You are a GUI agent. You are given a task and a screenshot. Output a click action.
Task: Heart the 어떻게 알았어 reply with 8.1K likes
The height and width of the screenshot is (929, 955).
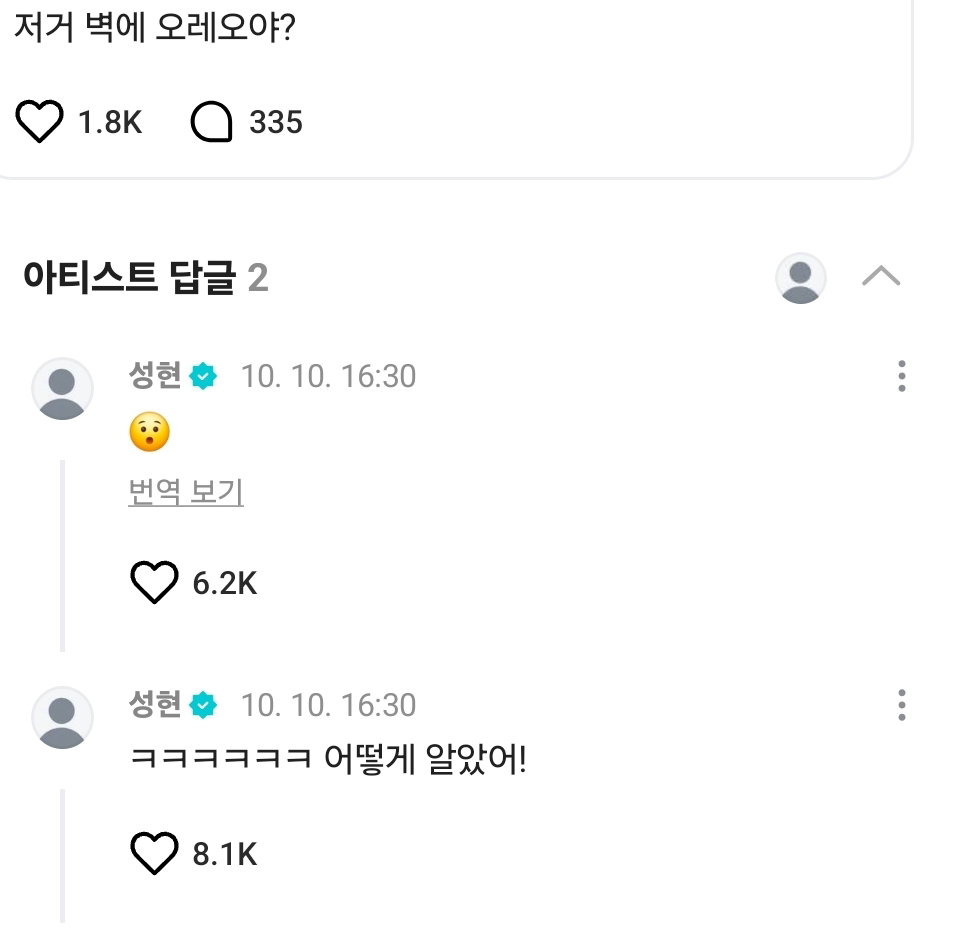point(154,853)
